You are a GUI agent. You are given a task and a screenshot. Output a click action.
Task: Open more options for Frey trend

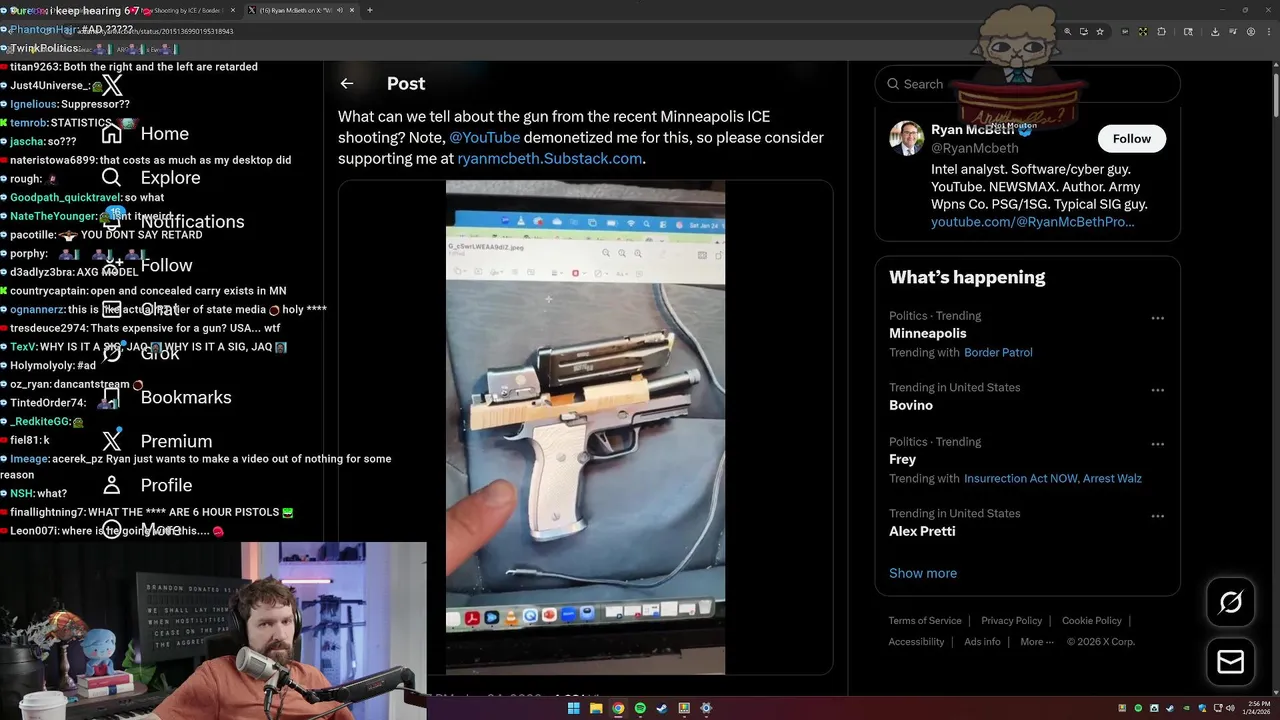point(1157,444)
